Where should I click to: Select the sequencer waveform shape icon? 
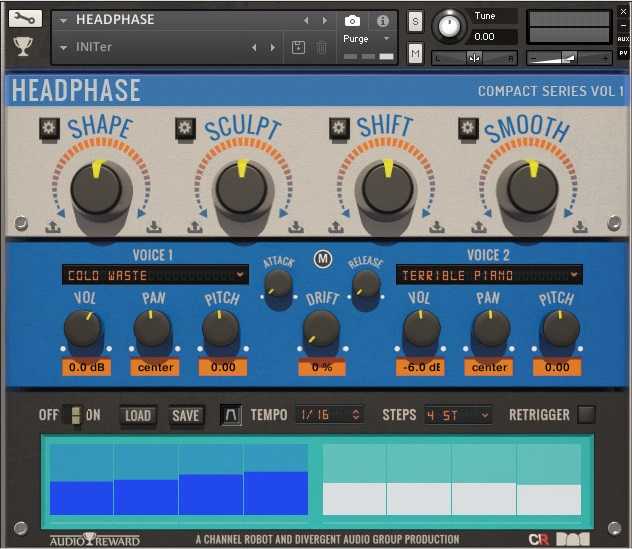click(231, 414)
